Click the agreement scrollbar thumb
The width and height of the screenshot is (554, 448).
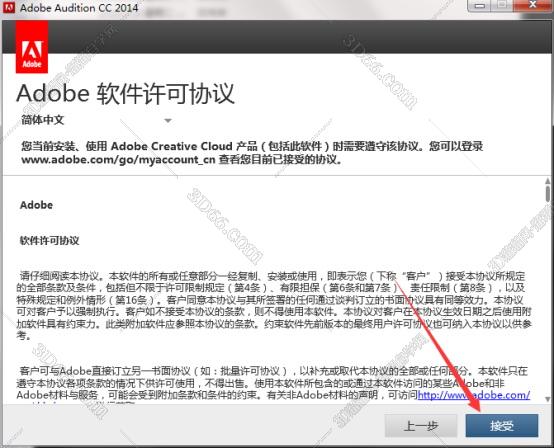548,193
